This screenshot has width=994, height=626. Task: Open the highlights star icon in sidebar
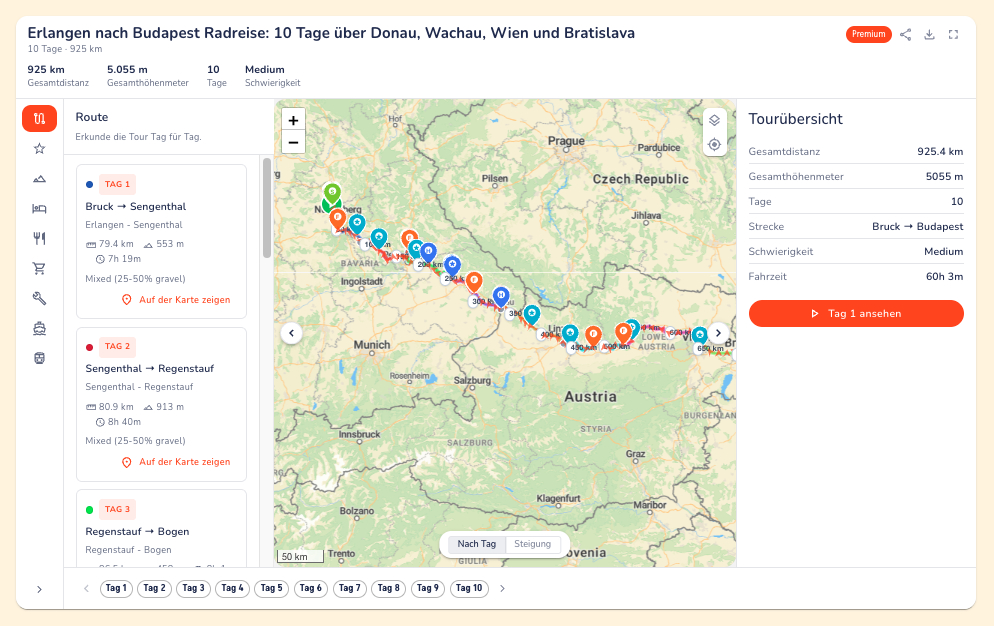click(39, 148)
